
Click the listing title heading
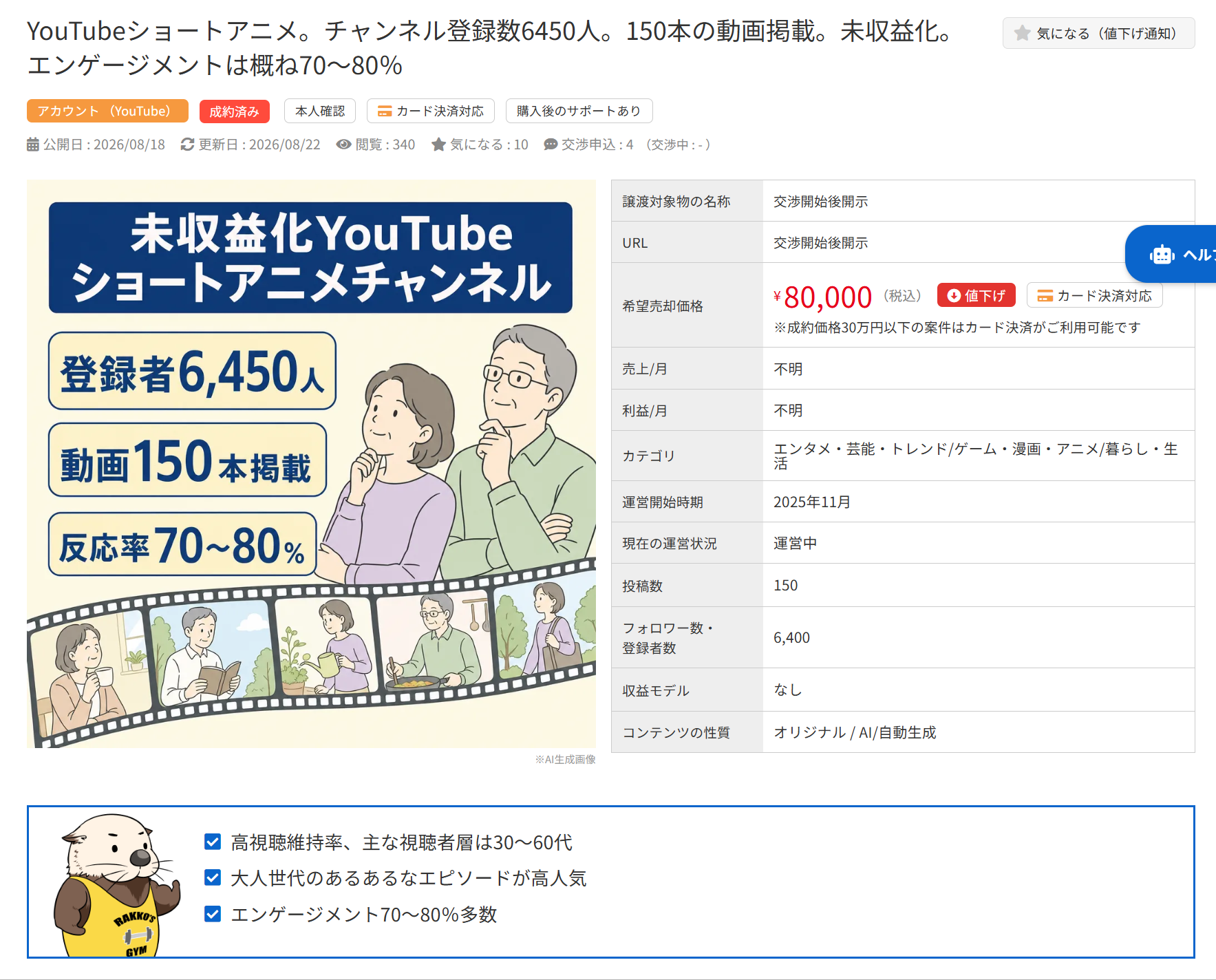pyautogui.click(x=489, y=48)
